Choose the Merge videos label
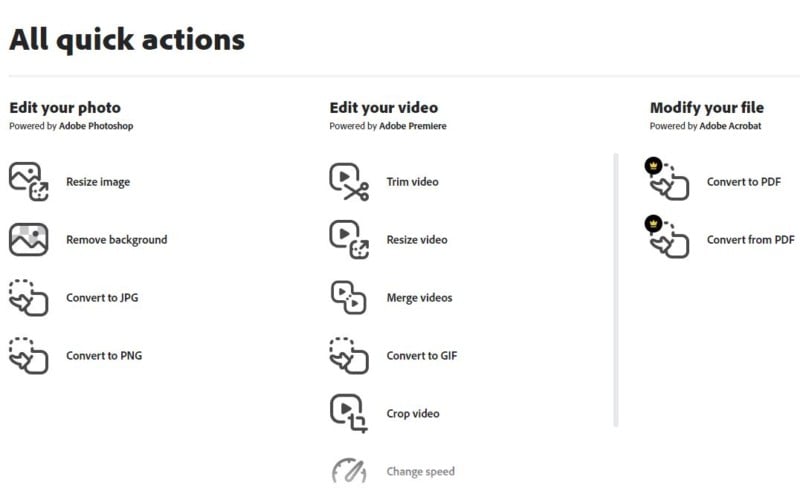 pyautogui.click(x=419, y=298)
